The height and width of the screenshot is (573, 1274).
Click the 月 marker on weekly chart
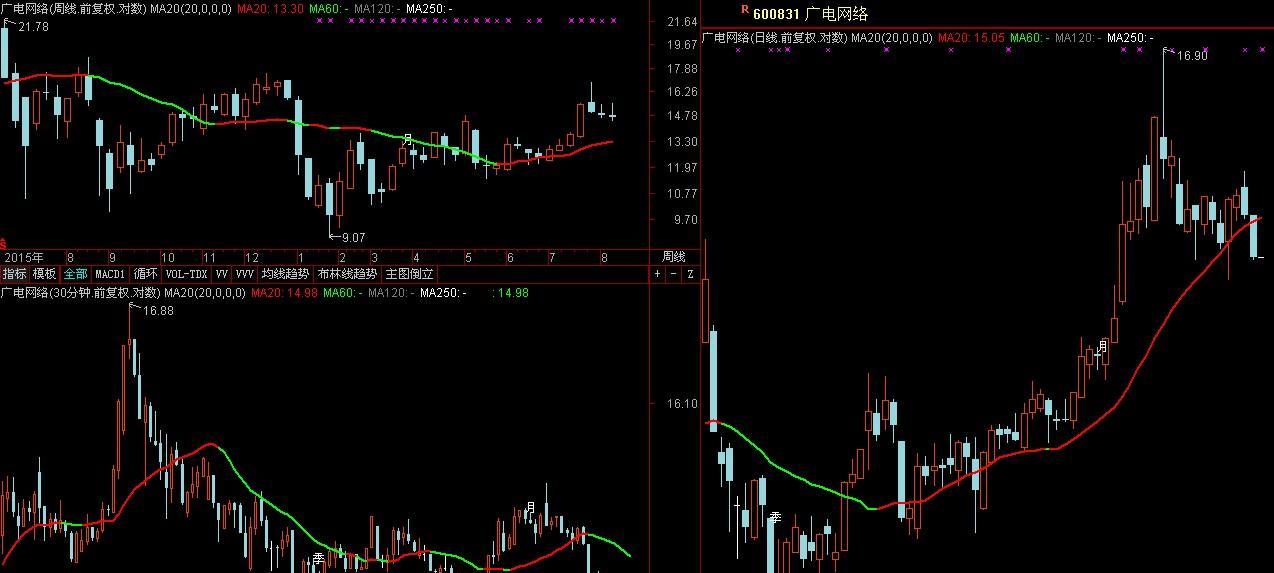[407, 139]
